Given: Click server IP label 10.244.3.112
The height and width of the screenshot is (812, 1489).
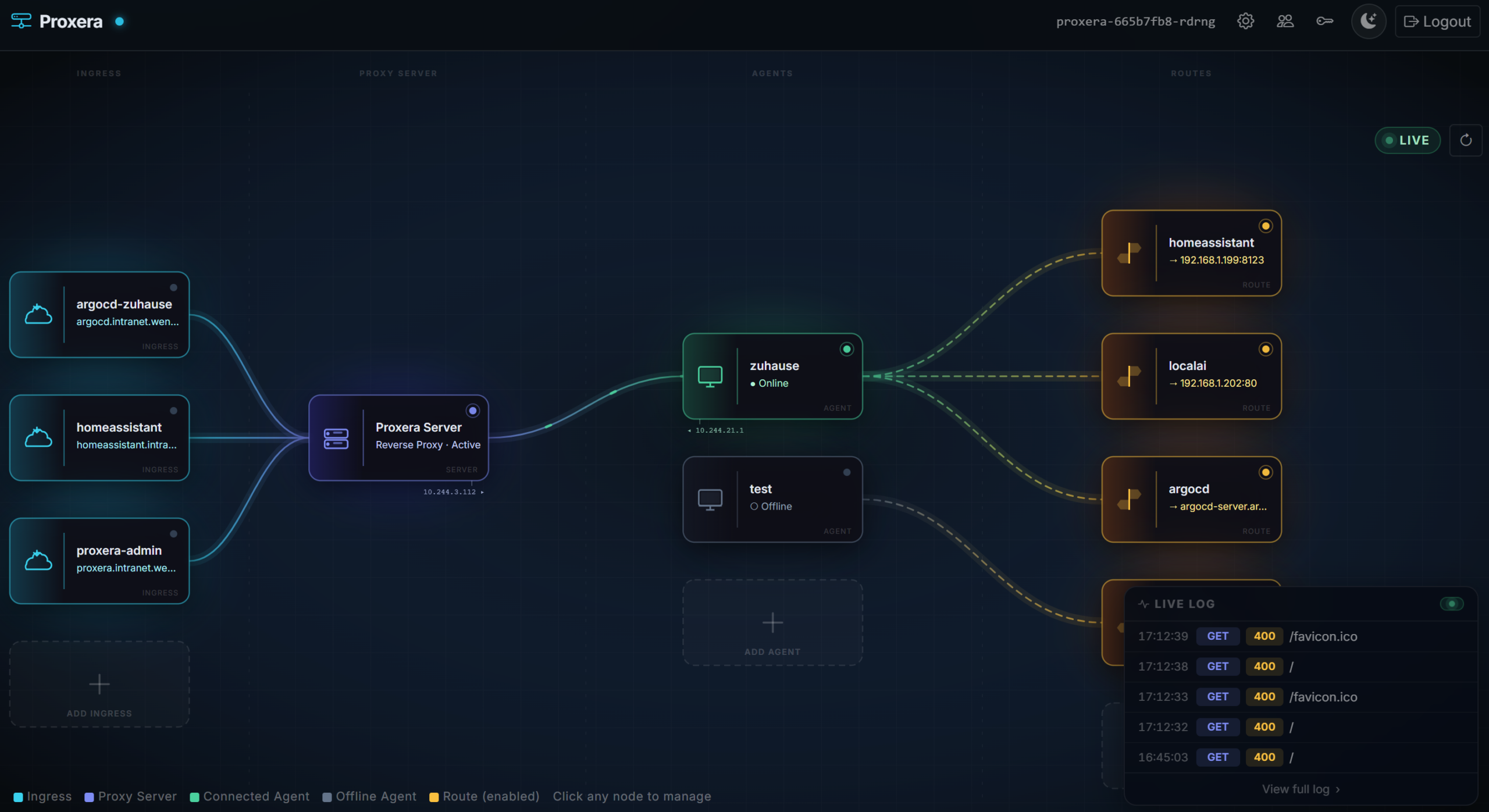Looking at the screenshot, I should point(450,492).
